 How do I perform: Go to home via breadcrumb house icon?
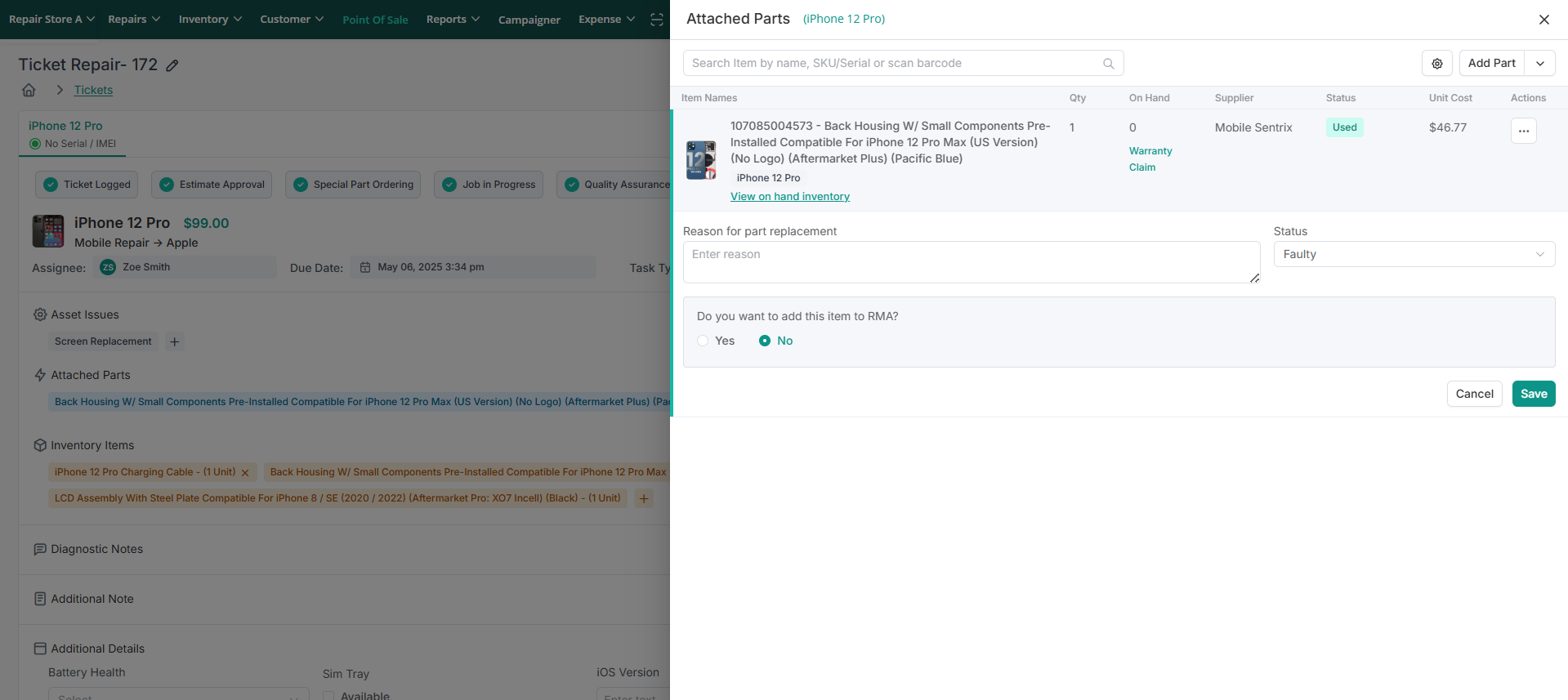[29, 90]
